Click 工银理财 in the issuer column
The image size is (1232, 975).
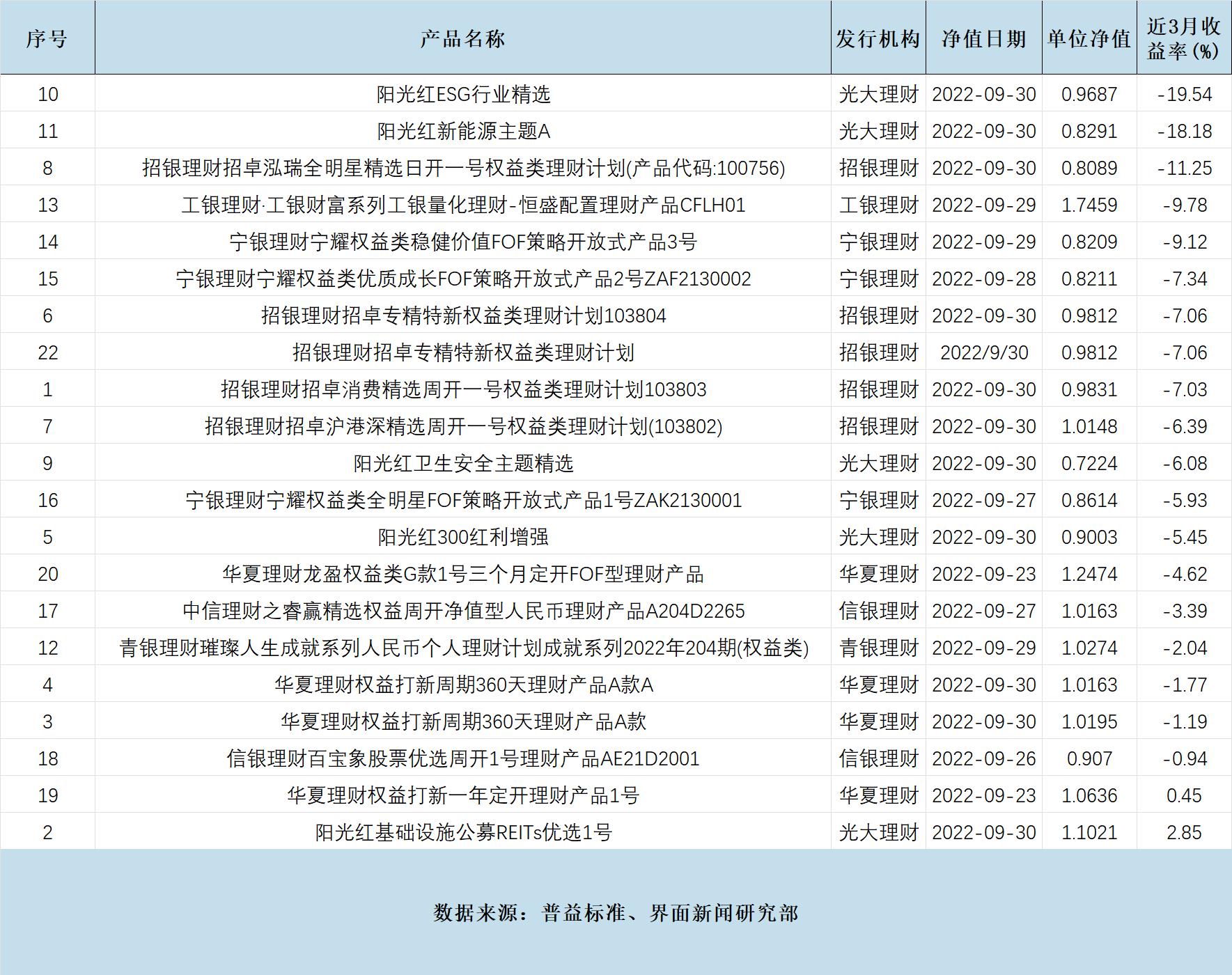click(879, 205)
